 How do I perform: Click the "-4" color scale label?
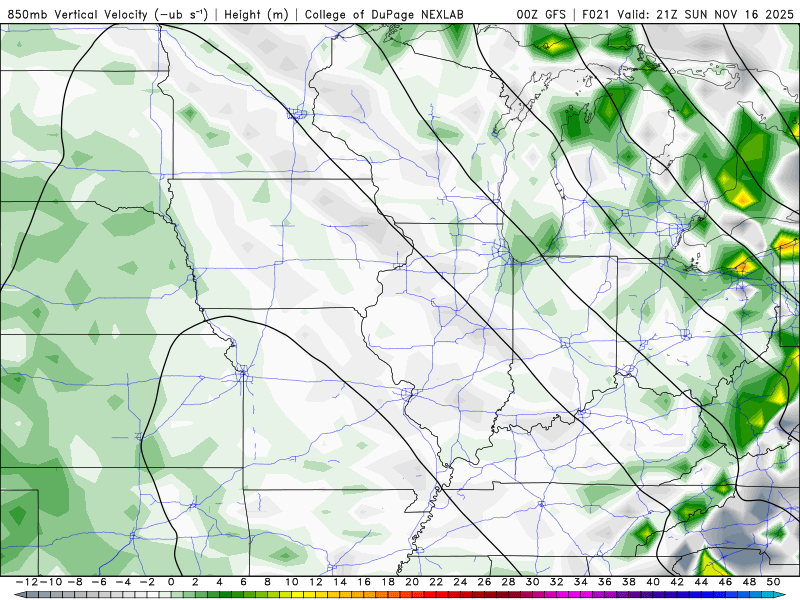pos(123,582)
